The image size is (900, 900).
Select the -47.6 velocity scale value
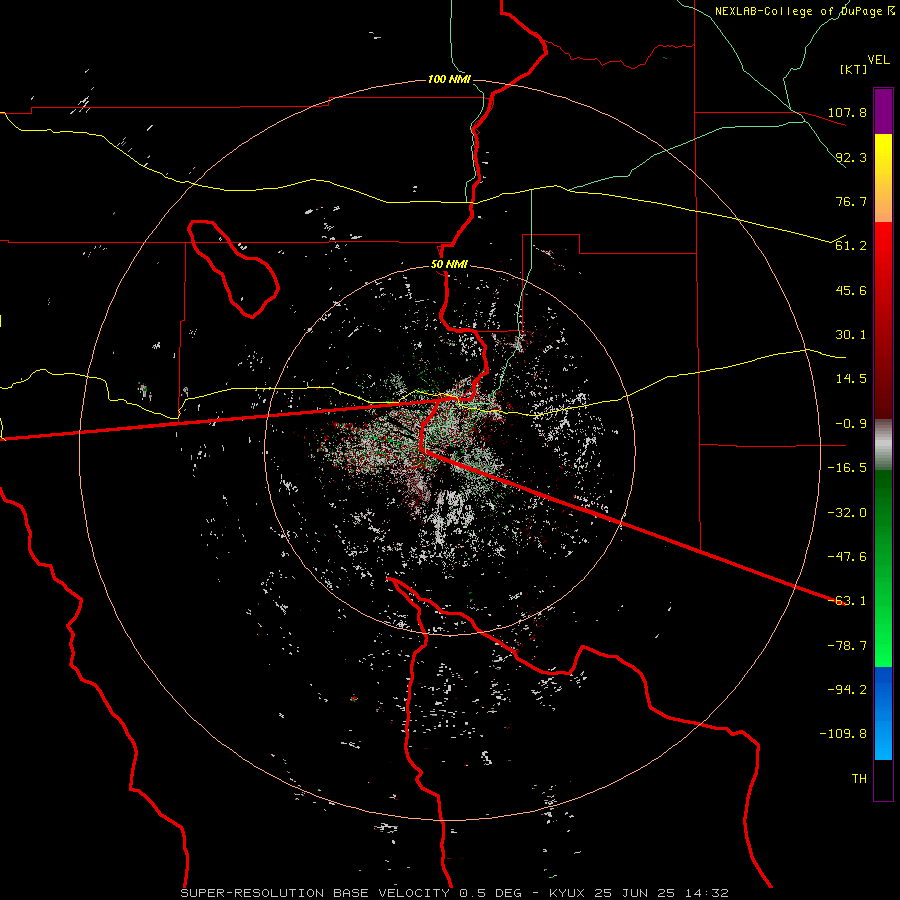click(847, 557)
